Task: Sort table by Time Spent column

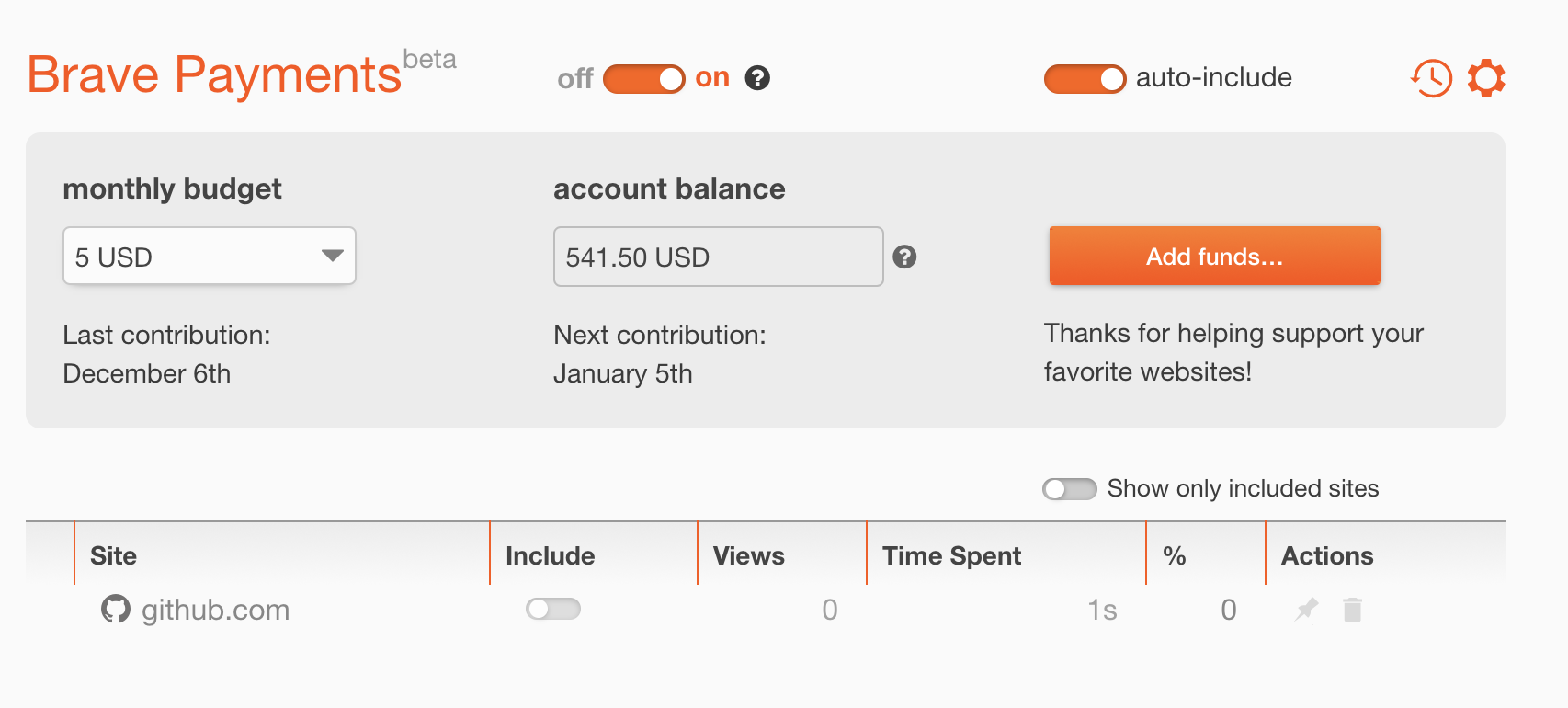Action: (951, 555)
